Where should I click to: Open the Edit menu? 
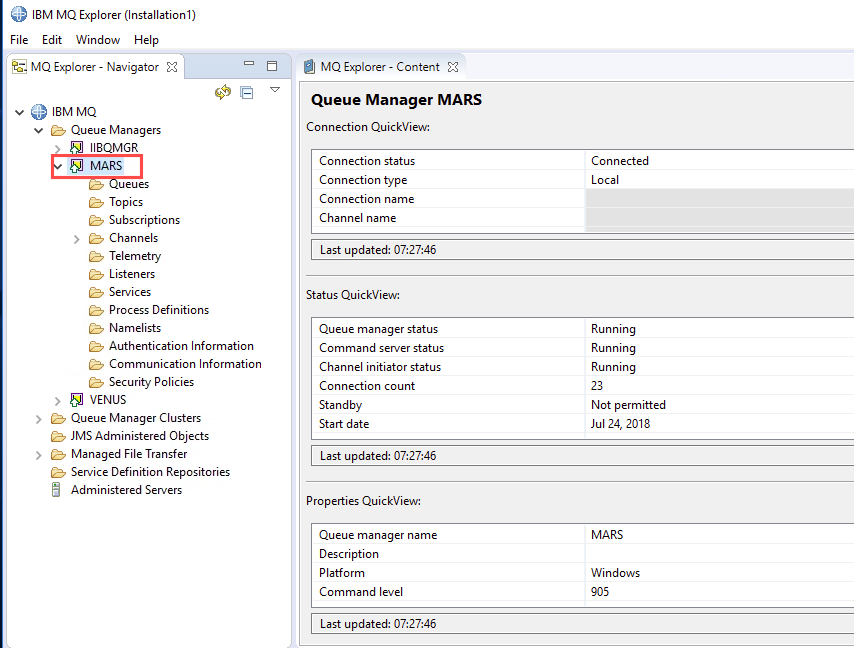(x=52, y=40)
